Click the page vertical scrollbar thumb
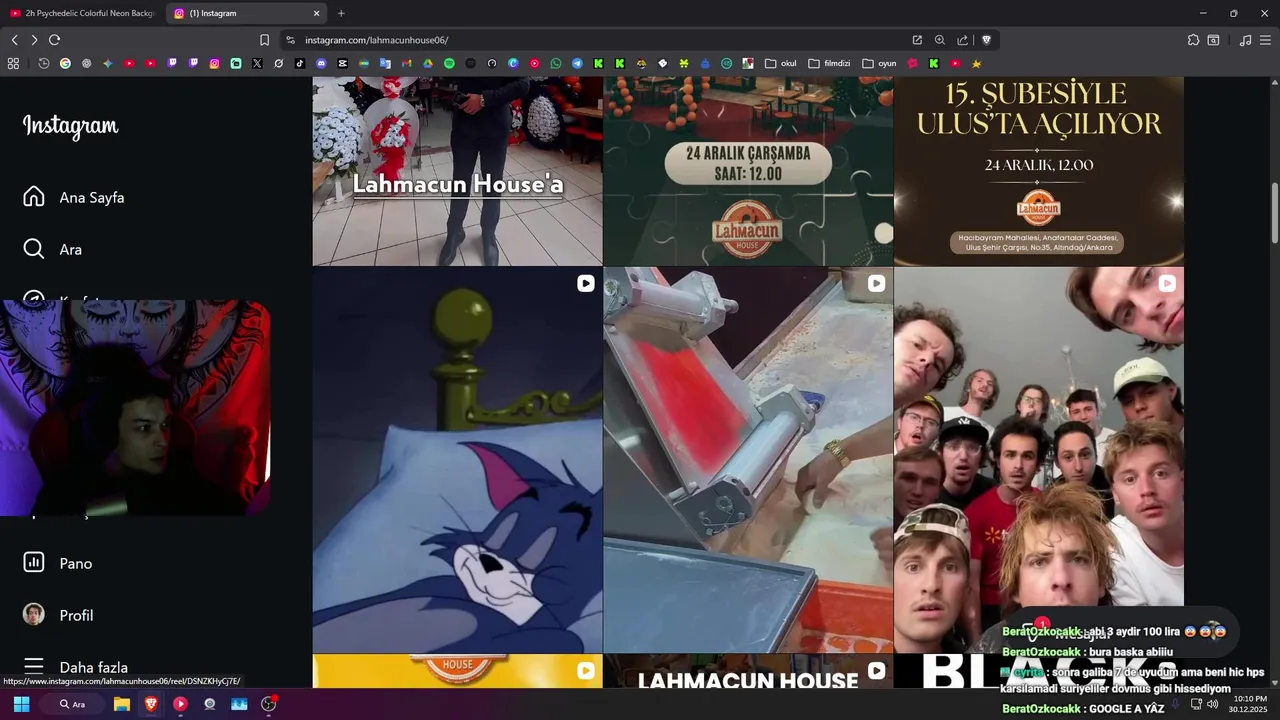 pyautogui.click(x=1274, y=212)
